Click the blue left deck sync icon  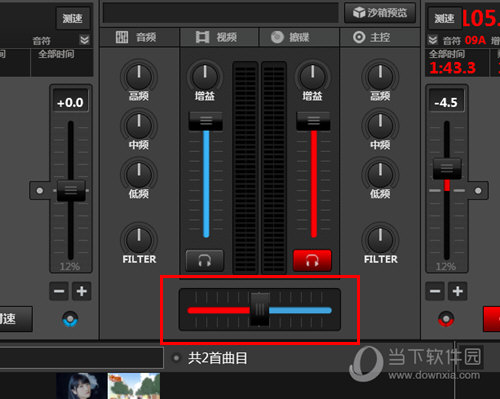click(70, 319)
